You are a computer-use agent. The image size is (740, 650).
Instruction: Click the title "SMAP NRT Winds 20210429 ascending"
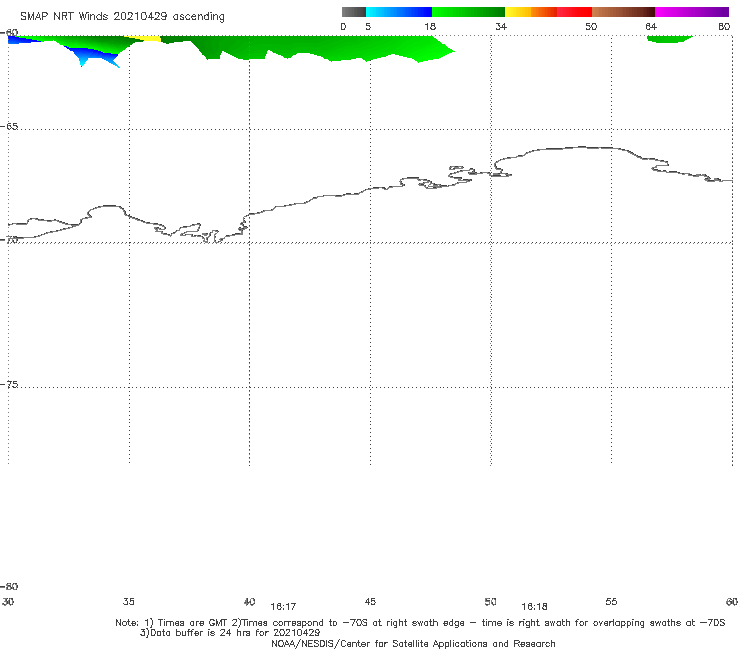[122, 16]
